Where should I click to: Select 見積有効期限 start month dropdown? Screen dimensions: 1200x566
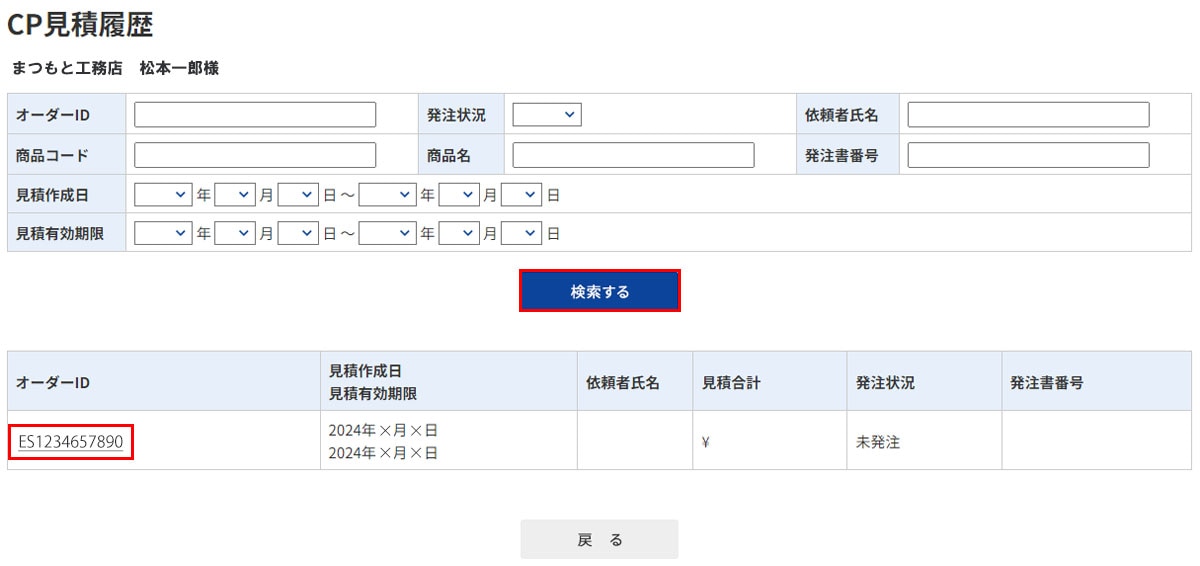point(234,233)
